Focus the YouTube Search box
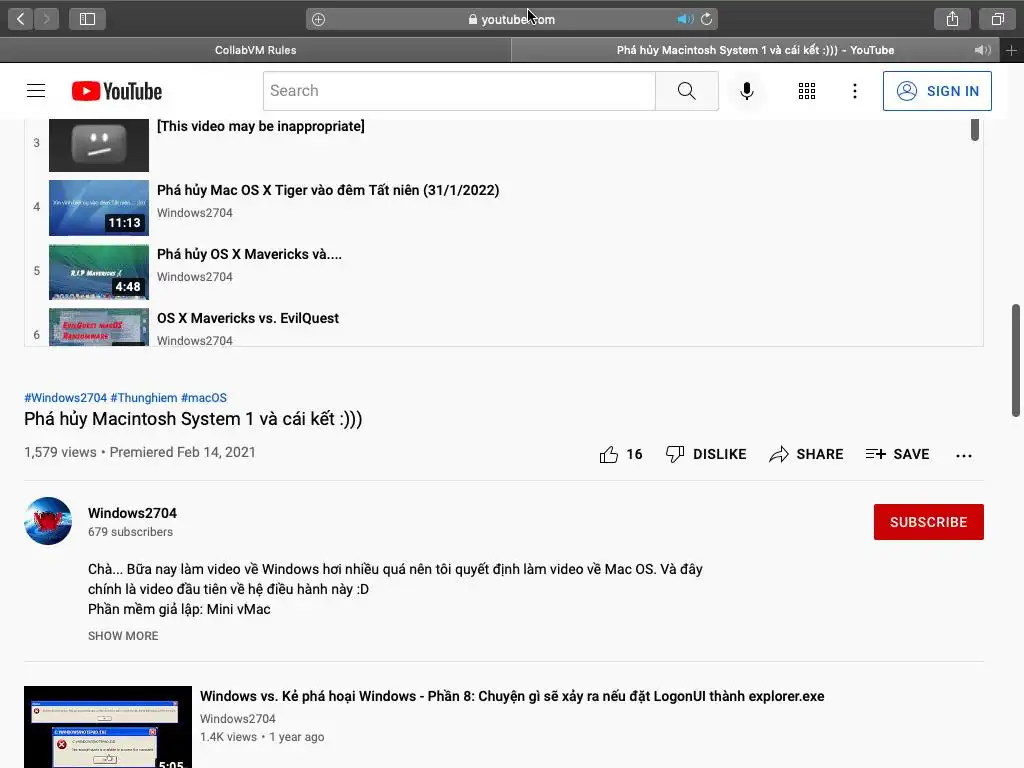 click(x=459, y=91)
